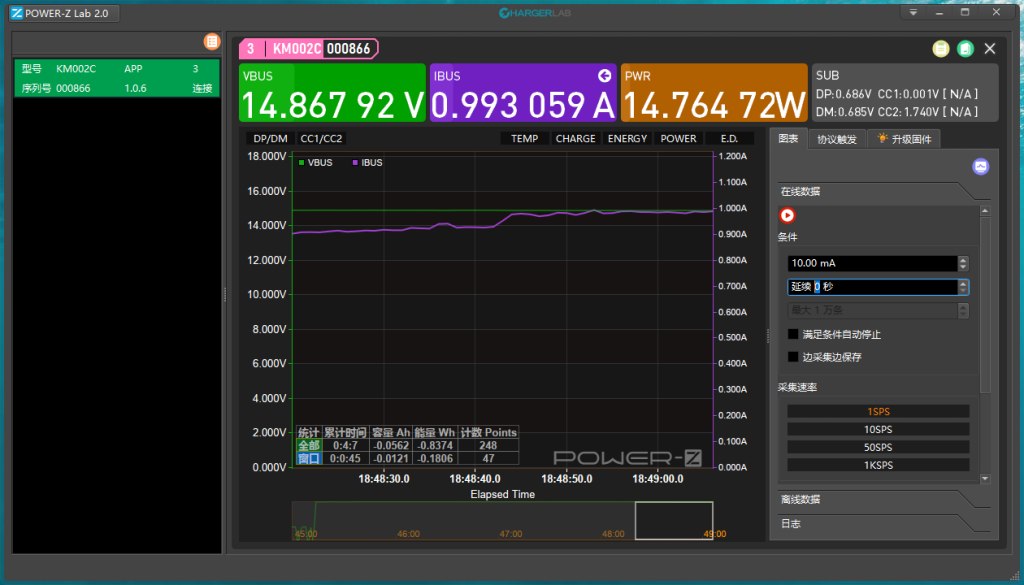Click the ChargerLAB logo in title bar
The width and height of the screenshot is (1024, 585).
[x=534, y=12]
